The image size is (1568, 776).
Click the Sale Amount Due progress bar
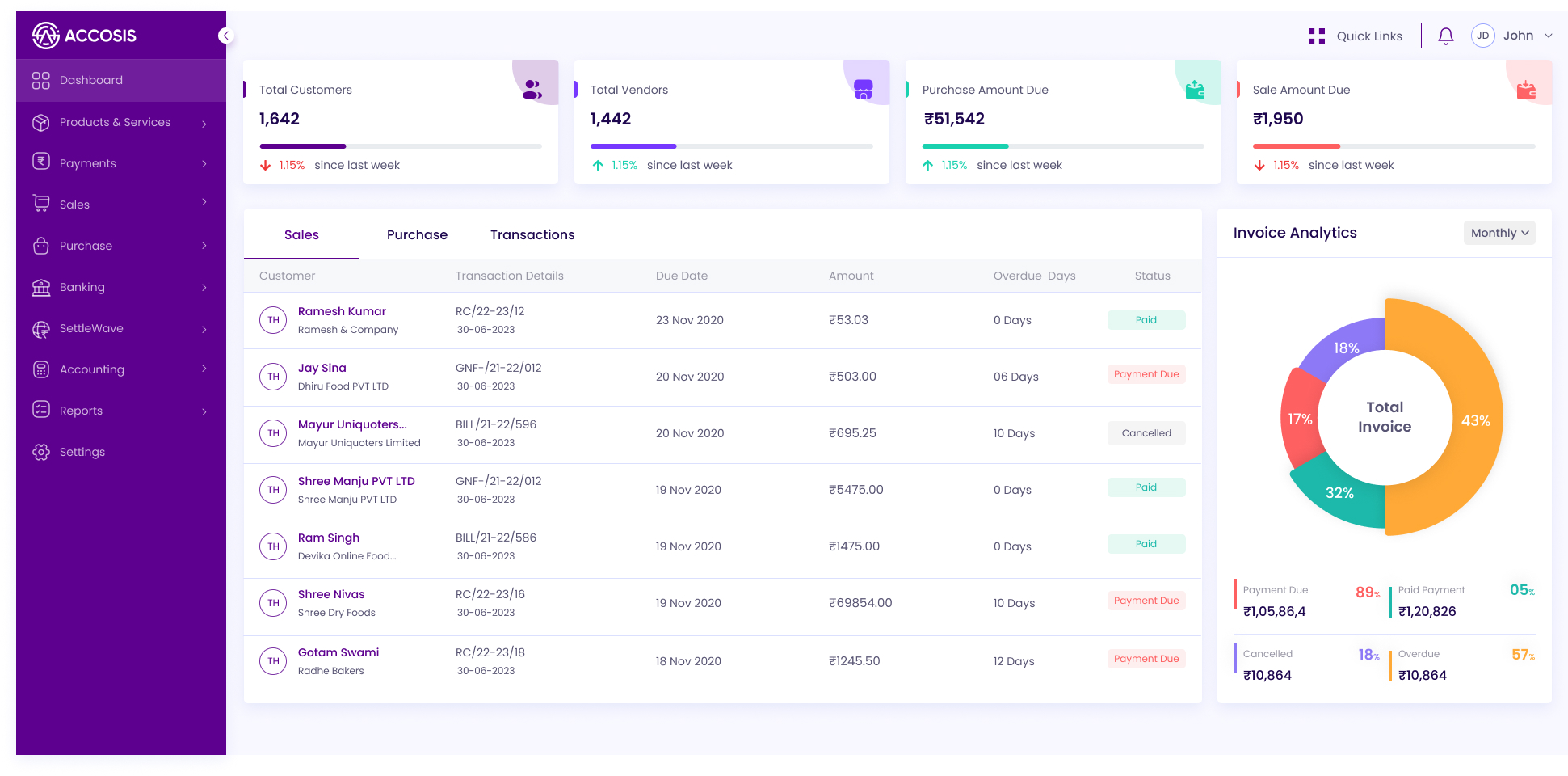(x=1394, y=146)
